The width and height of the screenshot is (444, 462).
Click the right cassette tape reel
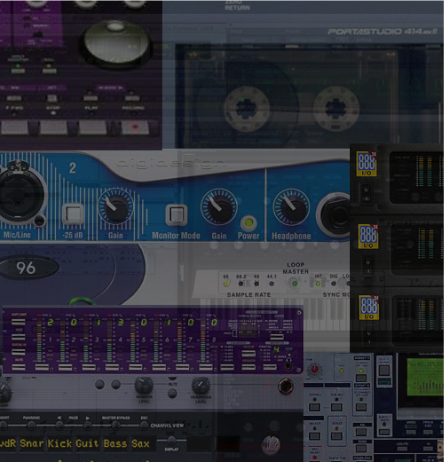point(336,108)
